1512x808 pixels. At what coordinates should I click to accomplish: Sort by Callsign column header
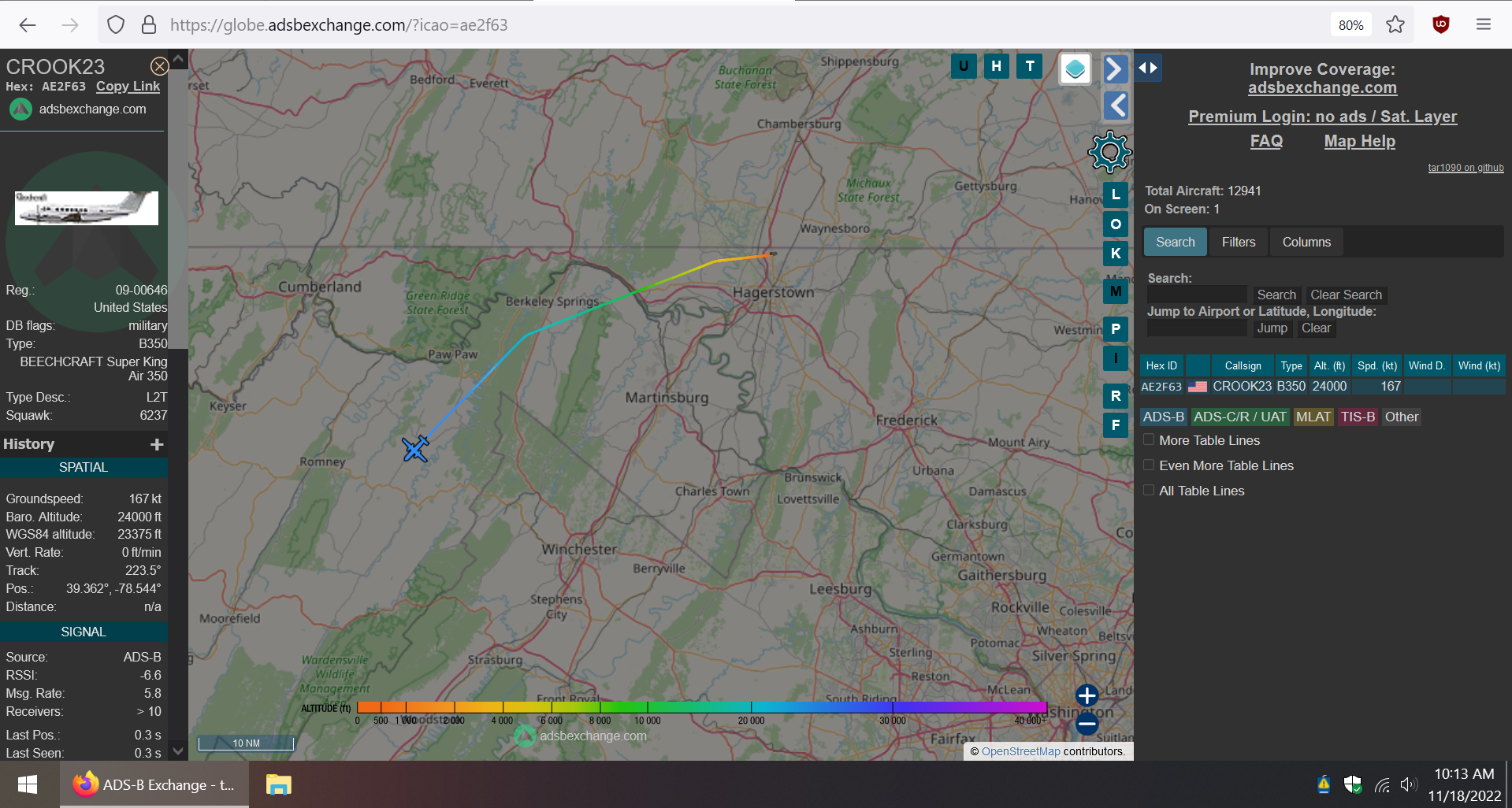(1243, 365)
